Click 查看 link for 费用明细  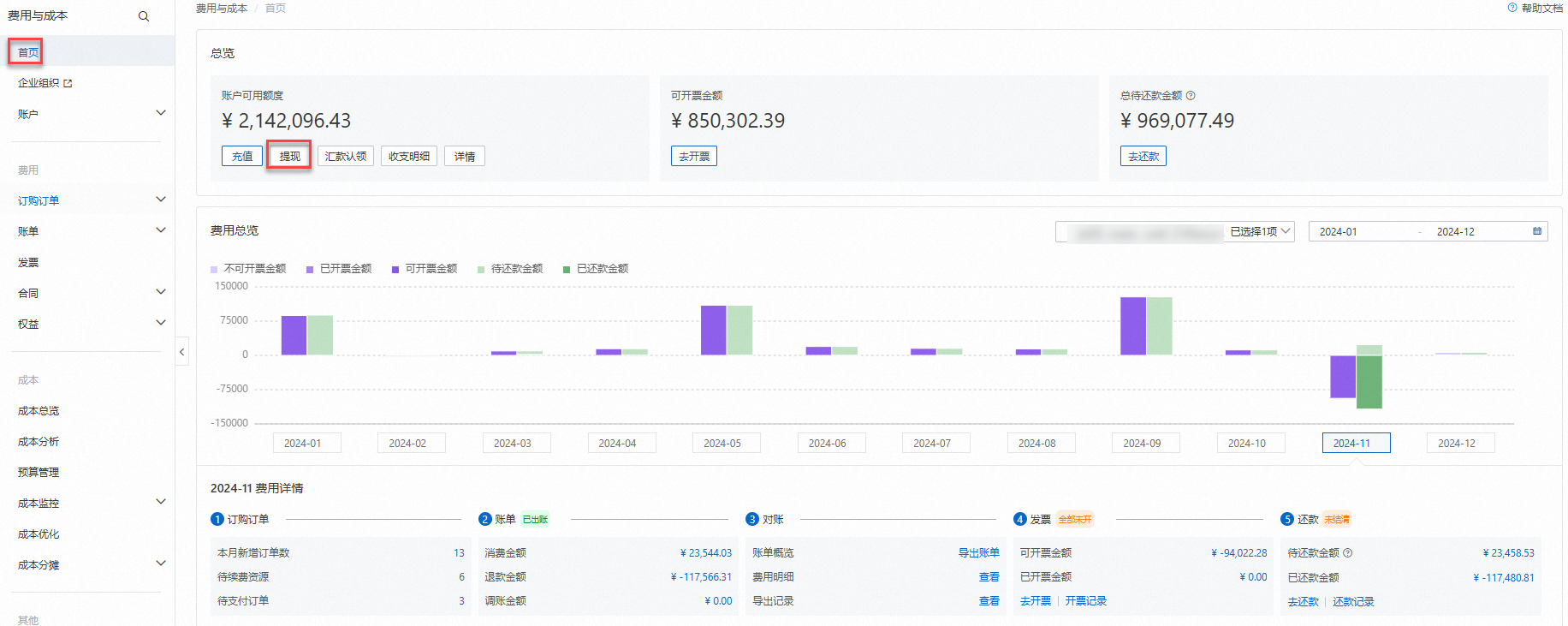(989, 577)
